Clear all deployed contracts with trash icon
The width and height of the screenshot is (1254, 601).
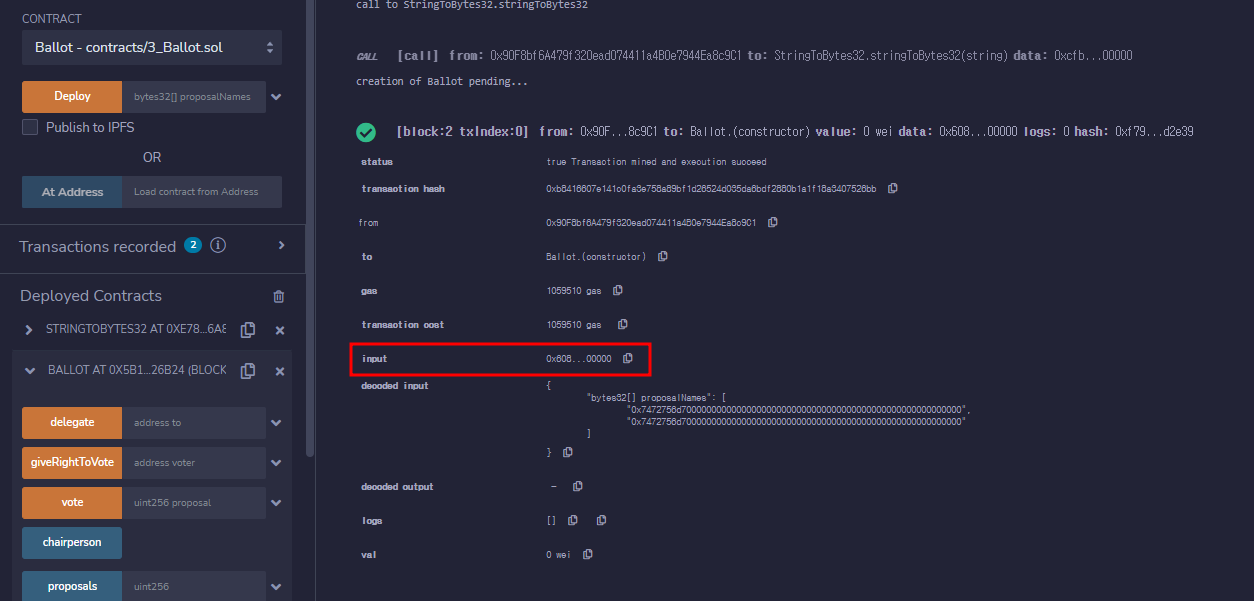[279, 296]
